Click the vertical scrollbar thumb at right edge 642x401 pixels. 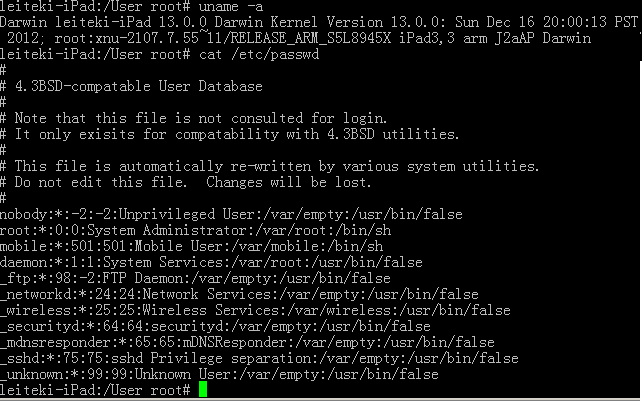tap(640, 229)
